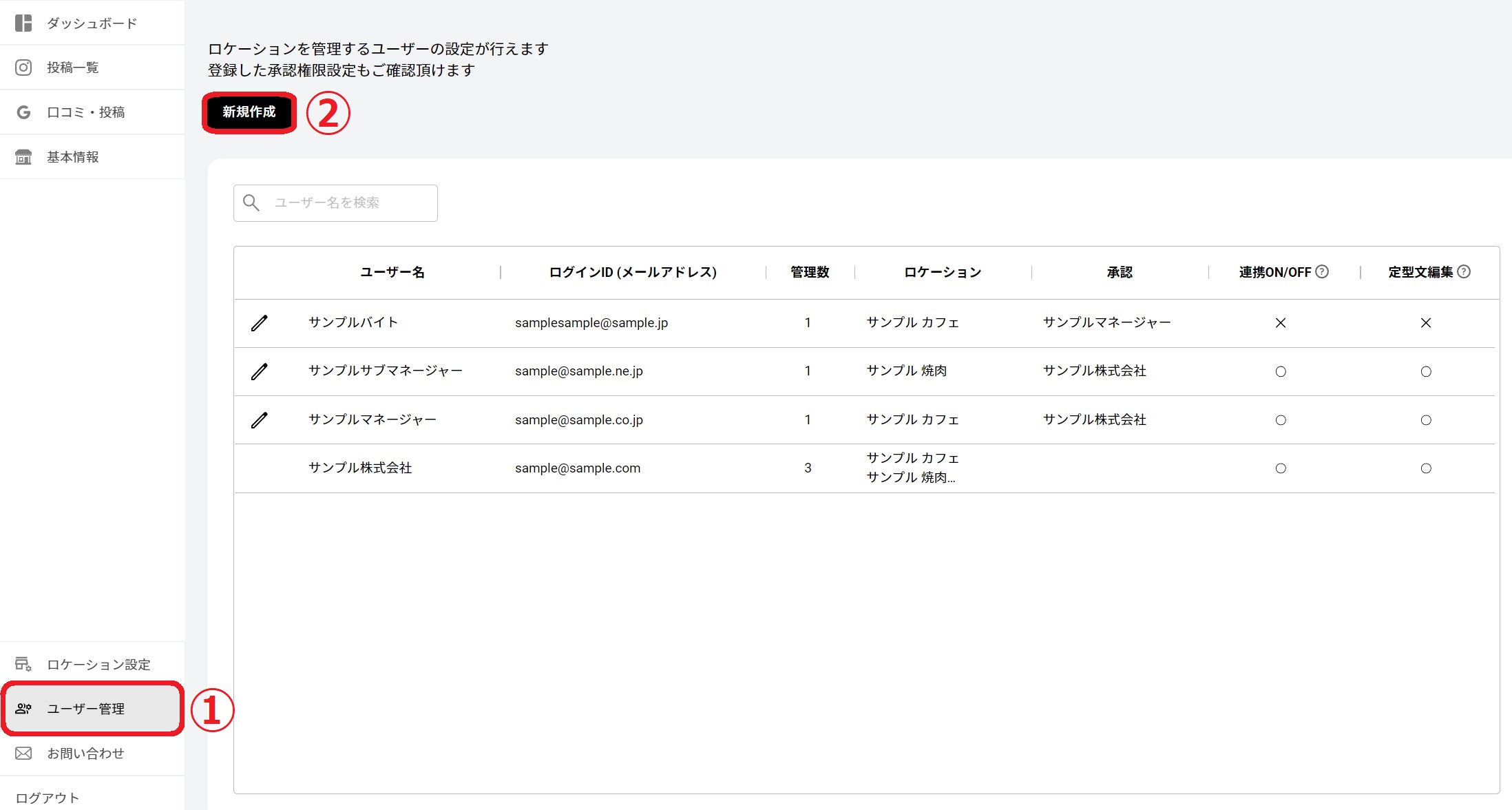
Task: Click truncated location サンプル 焼肉… cell
Action: point(911,477)
